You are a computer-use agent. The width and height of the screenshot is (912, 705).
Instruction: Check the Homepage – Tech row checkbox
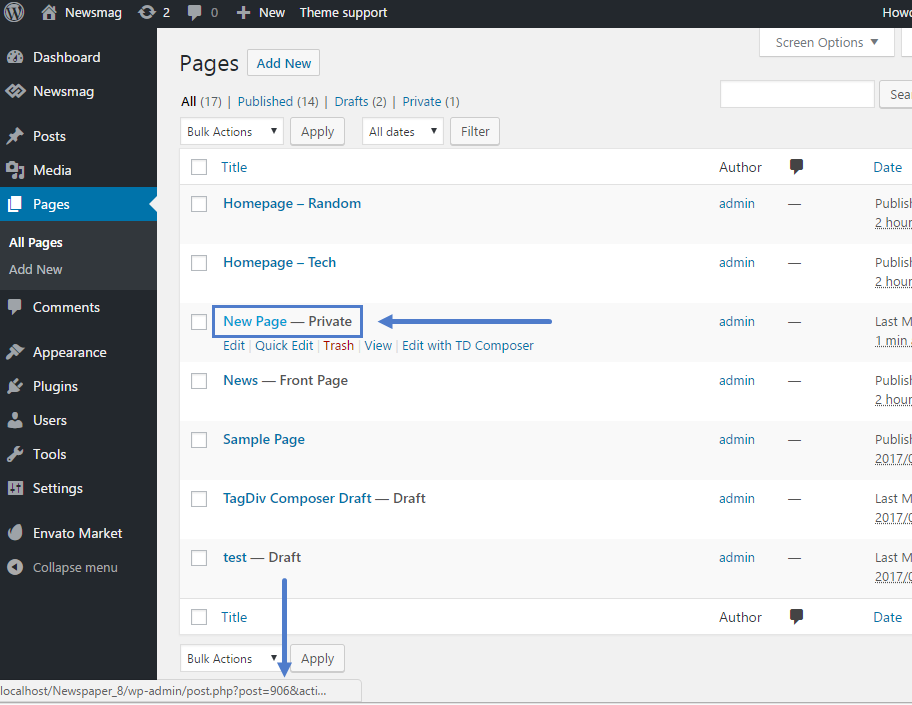point(199,263)
